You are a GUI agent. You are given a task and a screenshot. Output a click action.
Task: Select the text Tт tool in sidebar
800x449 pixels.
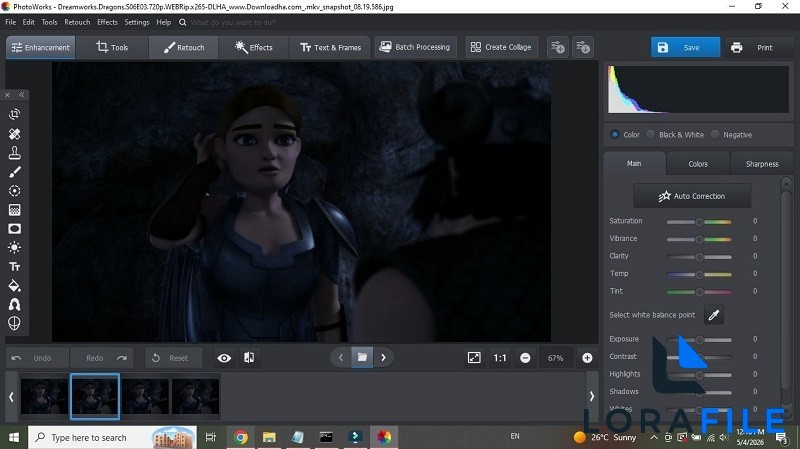(14, 266)
